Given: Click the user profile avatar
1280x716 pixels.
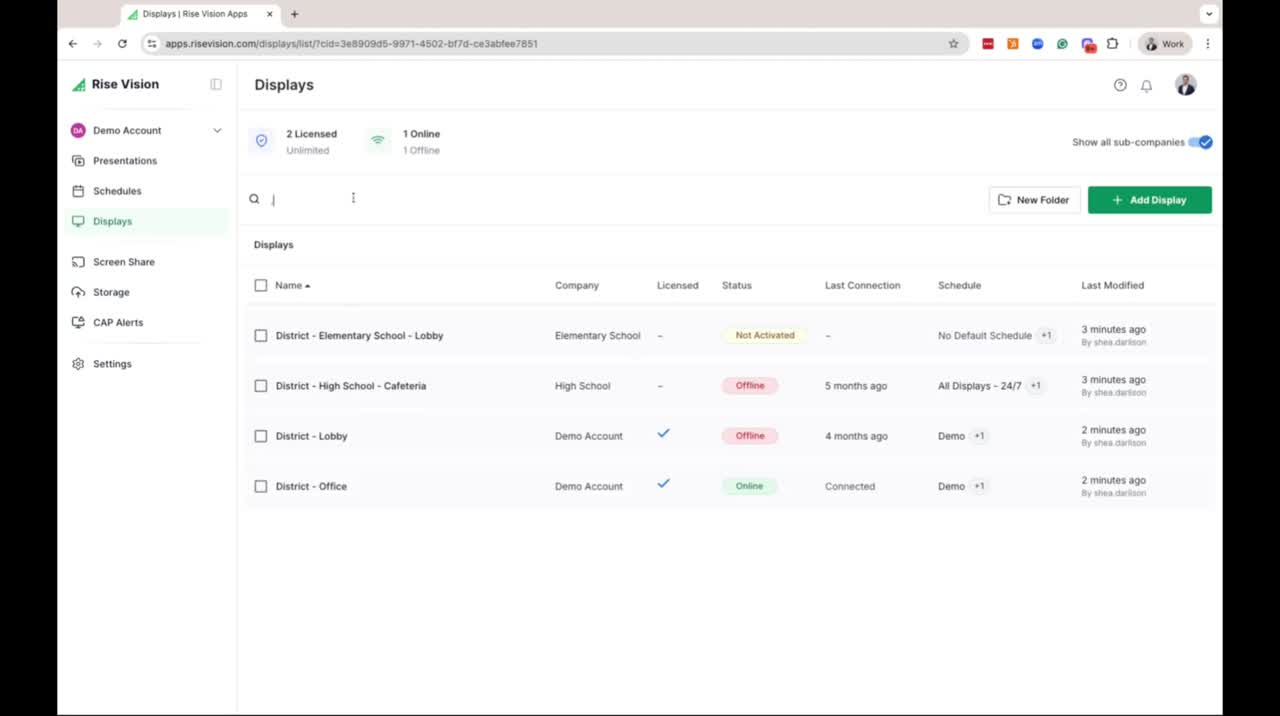Looking at the screenshot, I should coord(1185,86).
